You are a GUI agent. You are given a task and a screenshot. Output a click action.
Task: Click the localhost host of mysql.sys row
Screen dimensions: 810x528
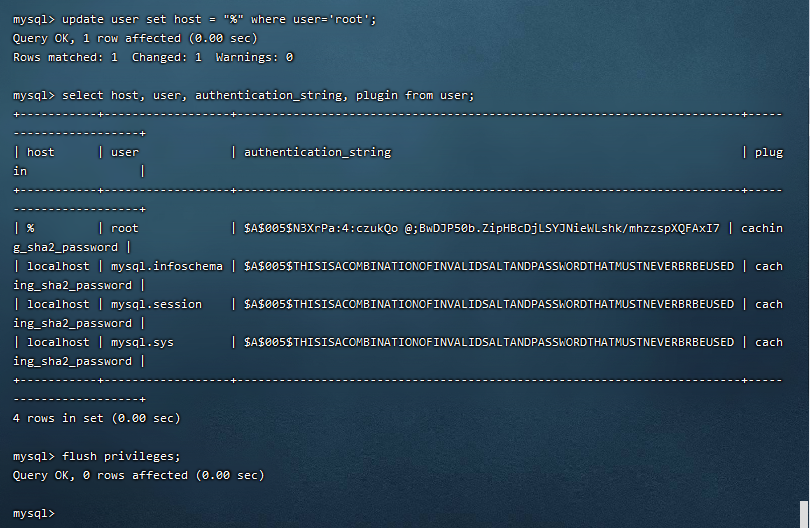pos(58,342)
